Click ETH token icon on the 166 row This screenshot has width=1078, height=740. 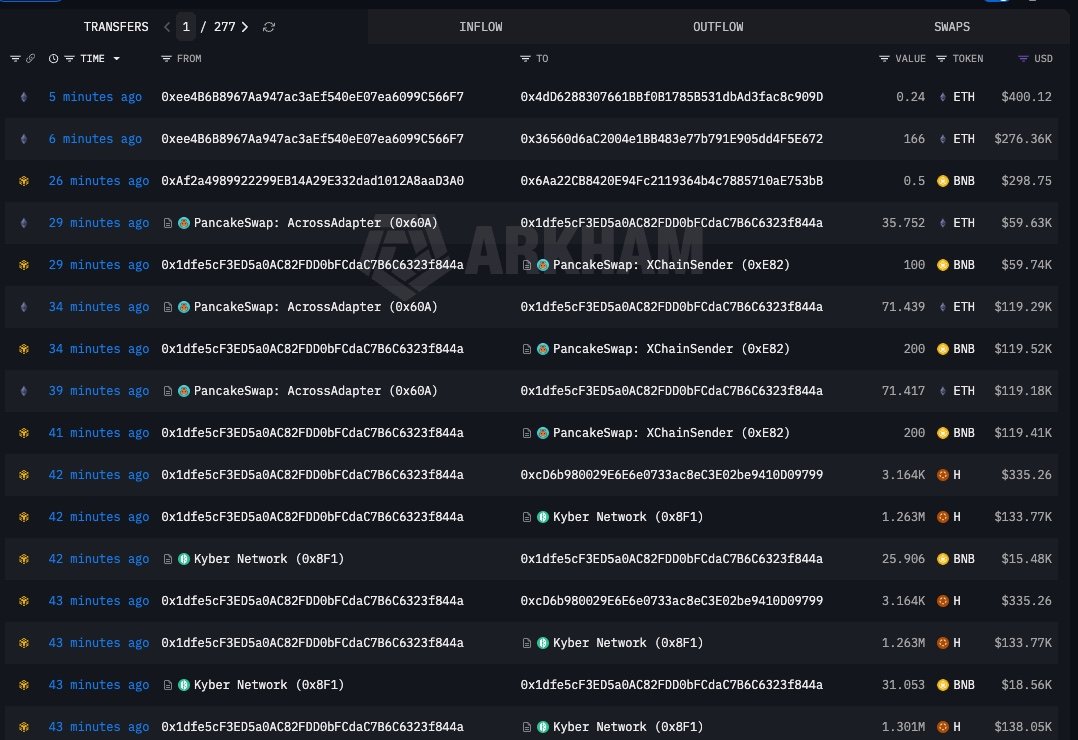point(943,139)
